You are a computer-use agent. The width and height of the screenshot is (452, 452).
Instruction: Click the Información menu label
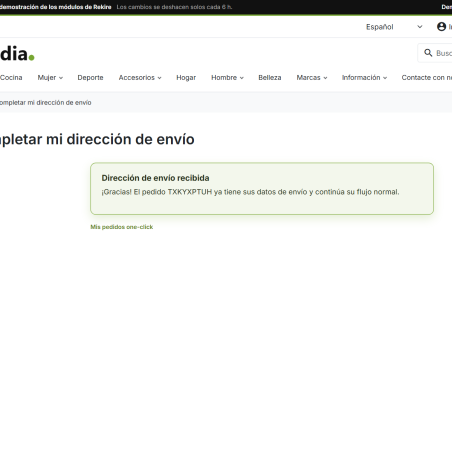tap(361, 77)
